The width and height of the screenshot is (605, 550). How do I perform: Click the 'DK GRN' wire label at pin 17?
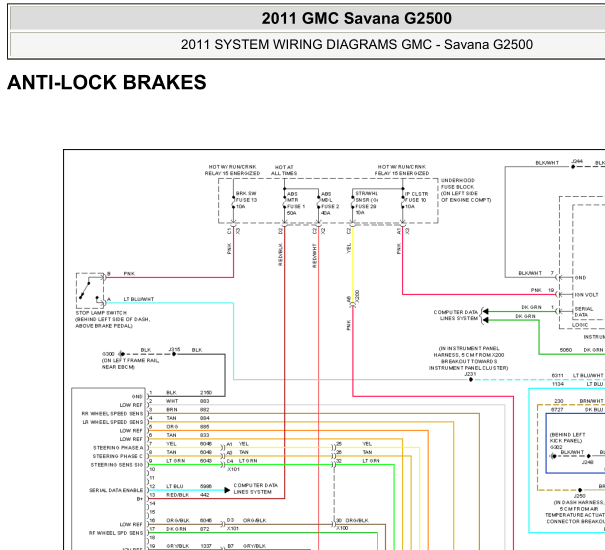coord(176,529)
